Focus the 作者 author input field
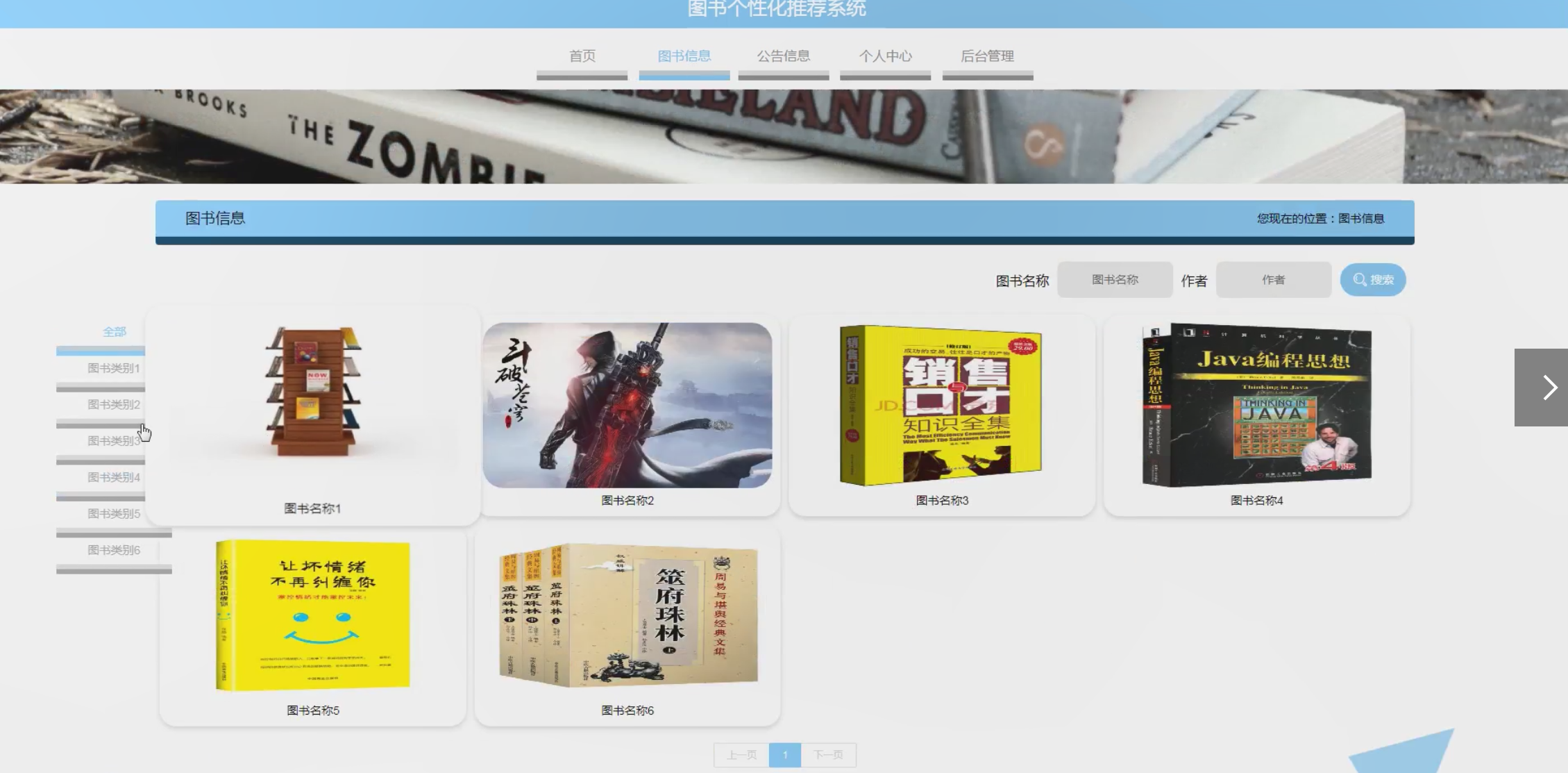The image size is (1568, 773). pos(1273,280)
